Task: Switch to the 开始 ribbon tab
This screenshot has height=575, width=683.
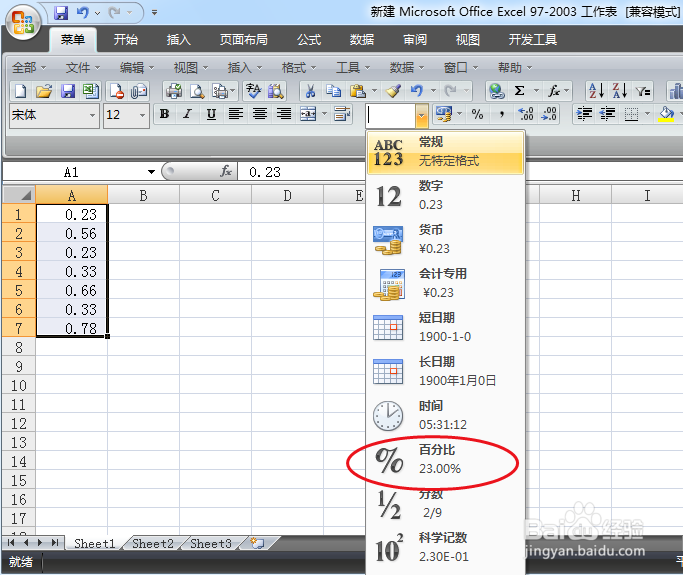Action: tap(125, 40)
